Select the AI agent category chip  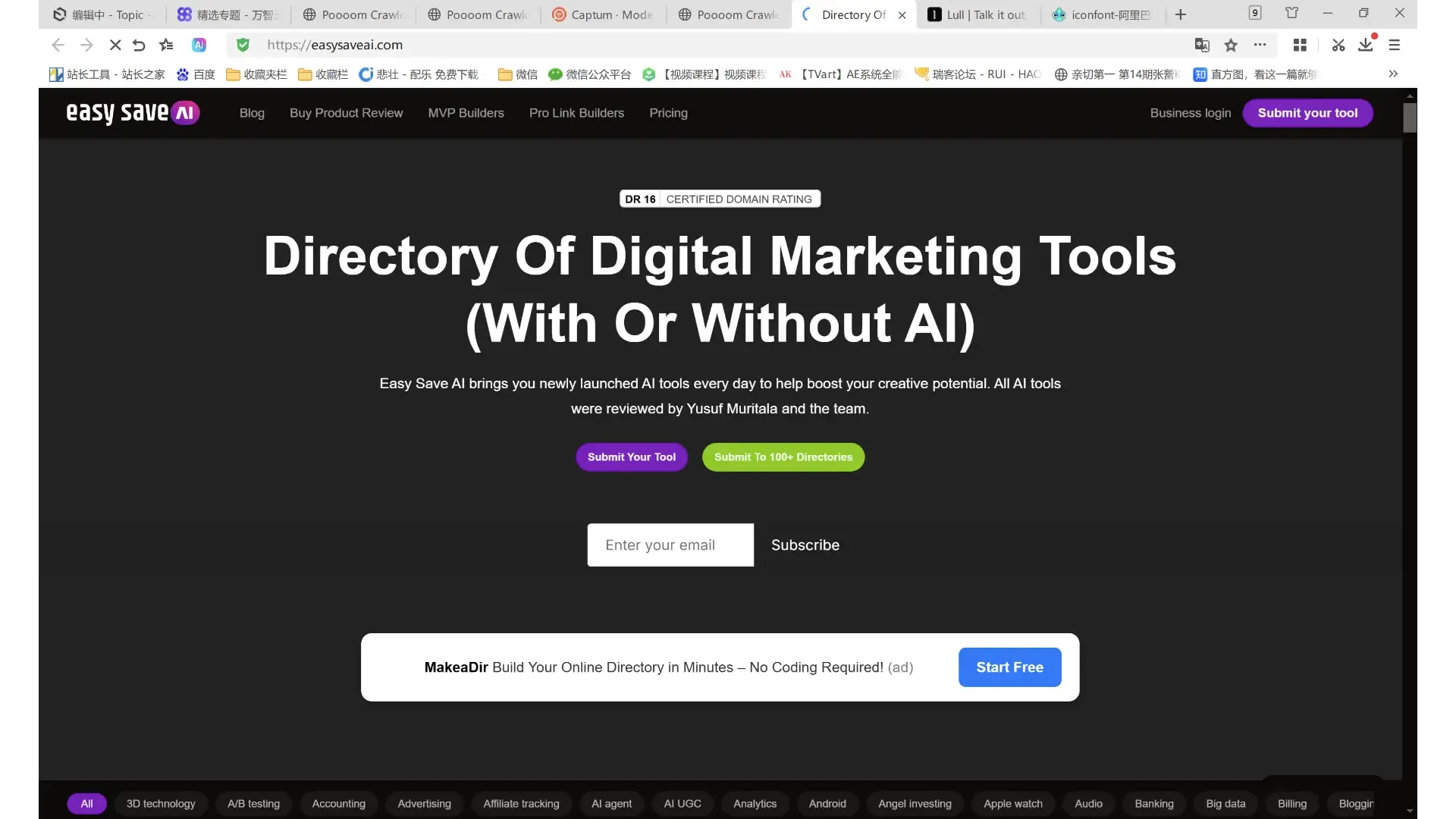tap(611, 804)
